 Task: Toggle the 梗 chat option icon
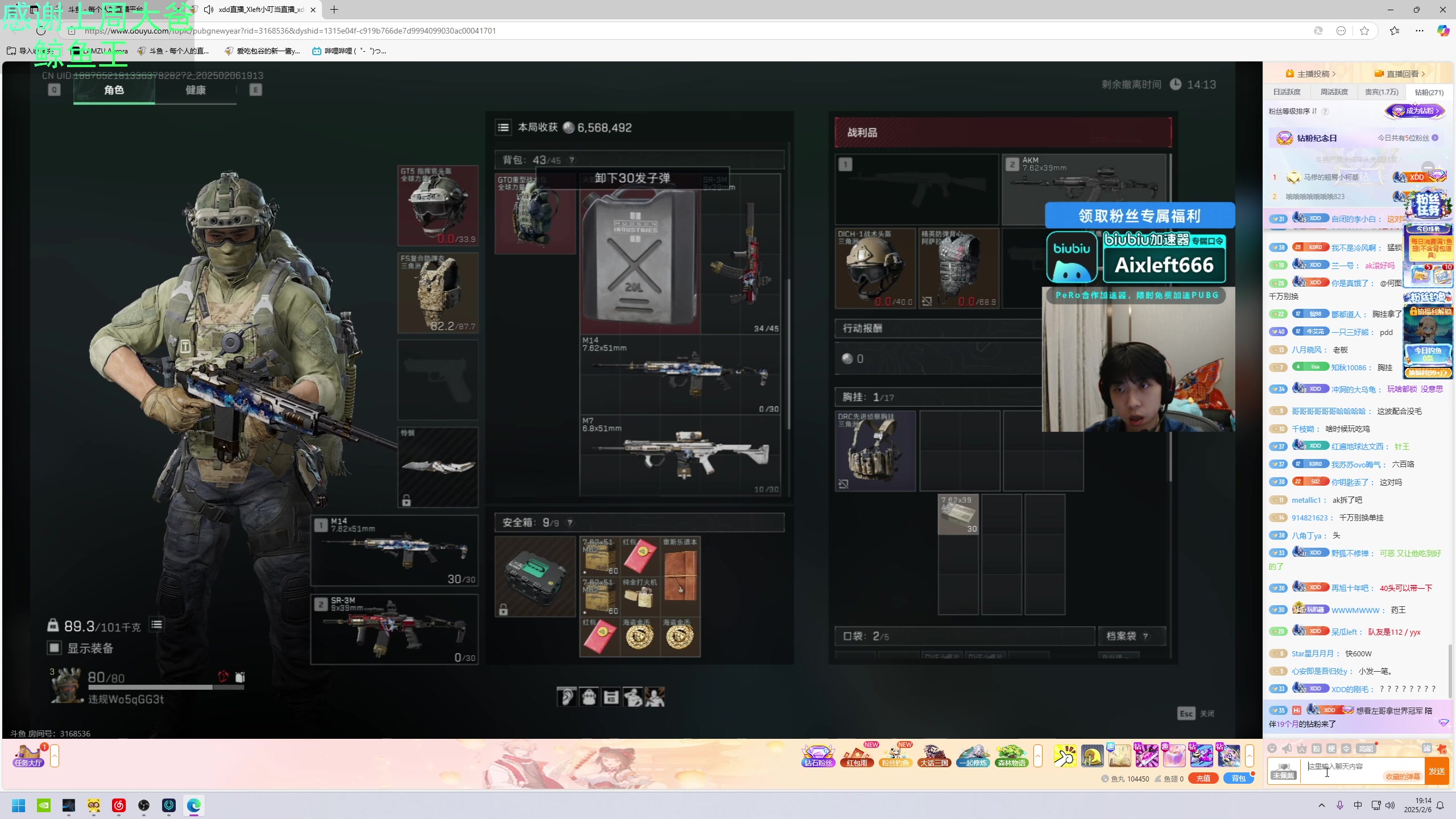(x=1331, y=748)
